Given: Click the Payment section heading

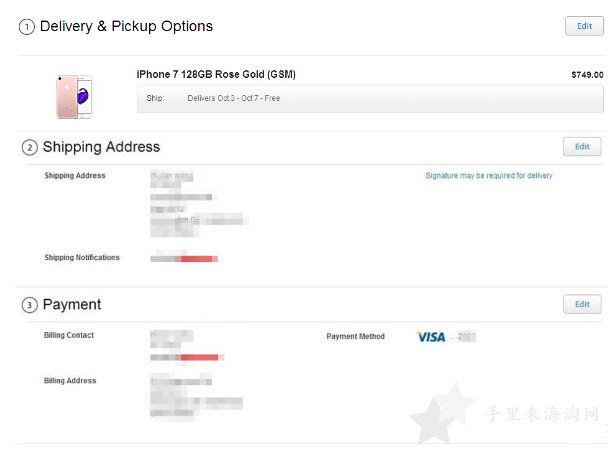Looking at the screenshot, I should (72, 304).
